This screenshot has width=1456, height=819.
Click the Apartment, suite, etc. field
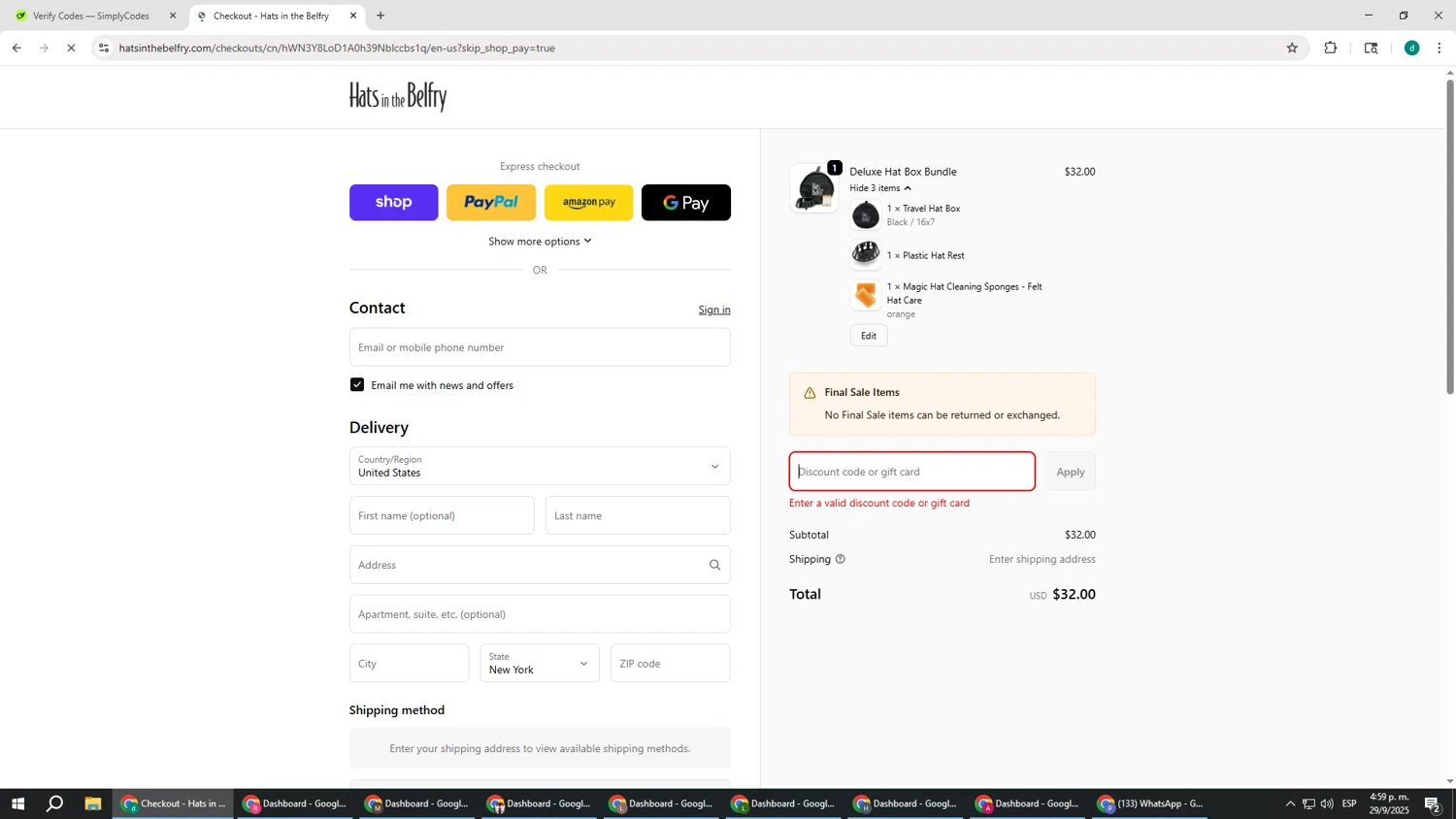(540, 614)
